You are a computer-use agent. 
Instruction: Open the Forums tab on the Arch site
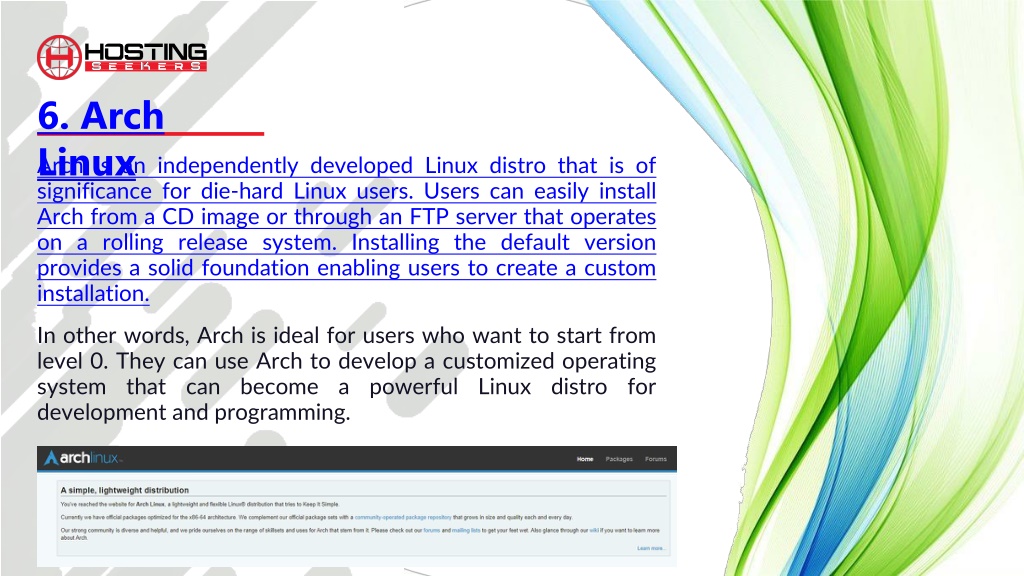pos(656,459)
